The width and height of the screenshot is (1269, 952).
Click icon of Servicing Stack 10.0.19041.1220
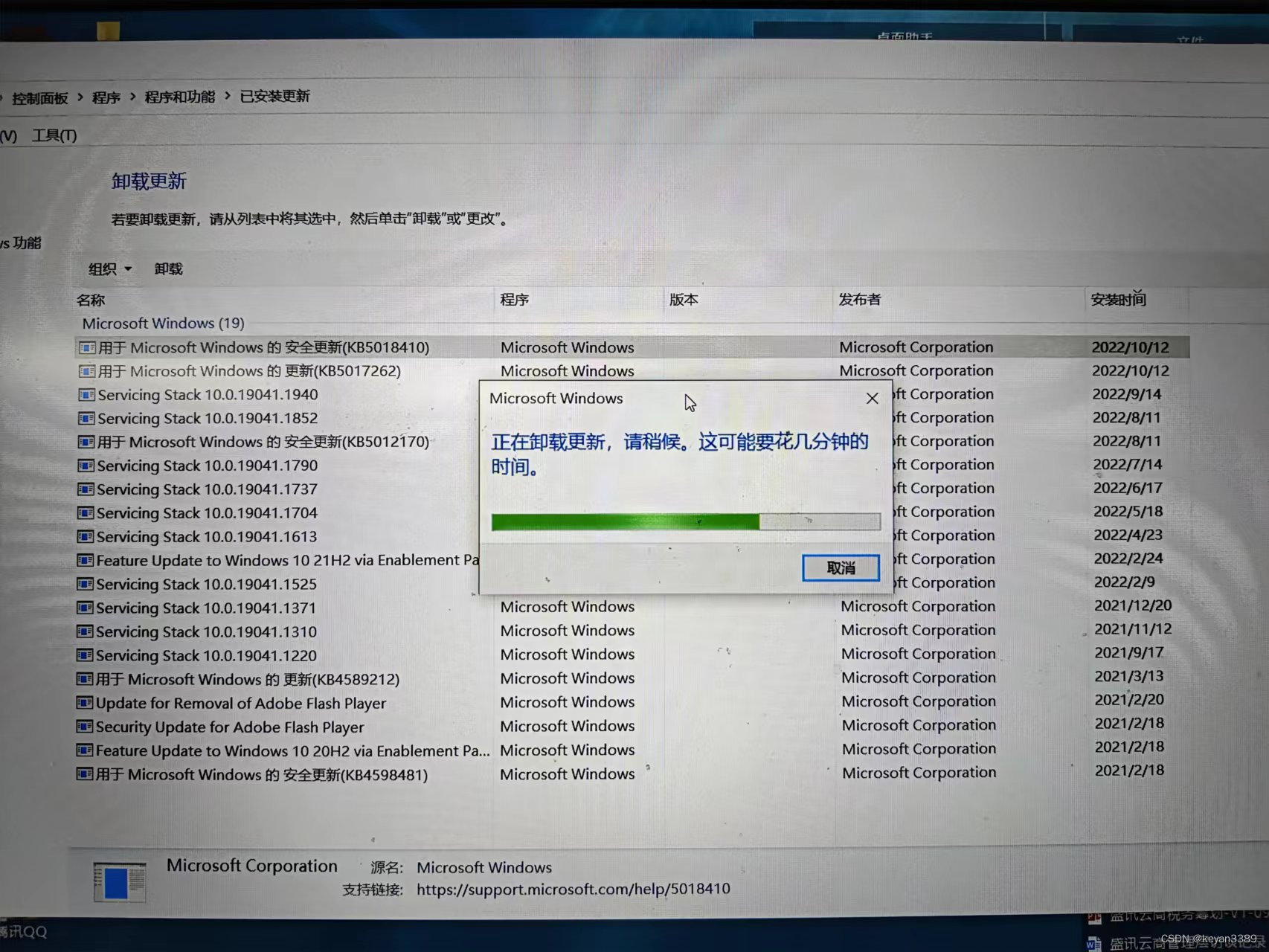(86, 655)
